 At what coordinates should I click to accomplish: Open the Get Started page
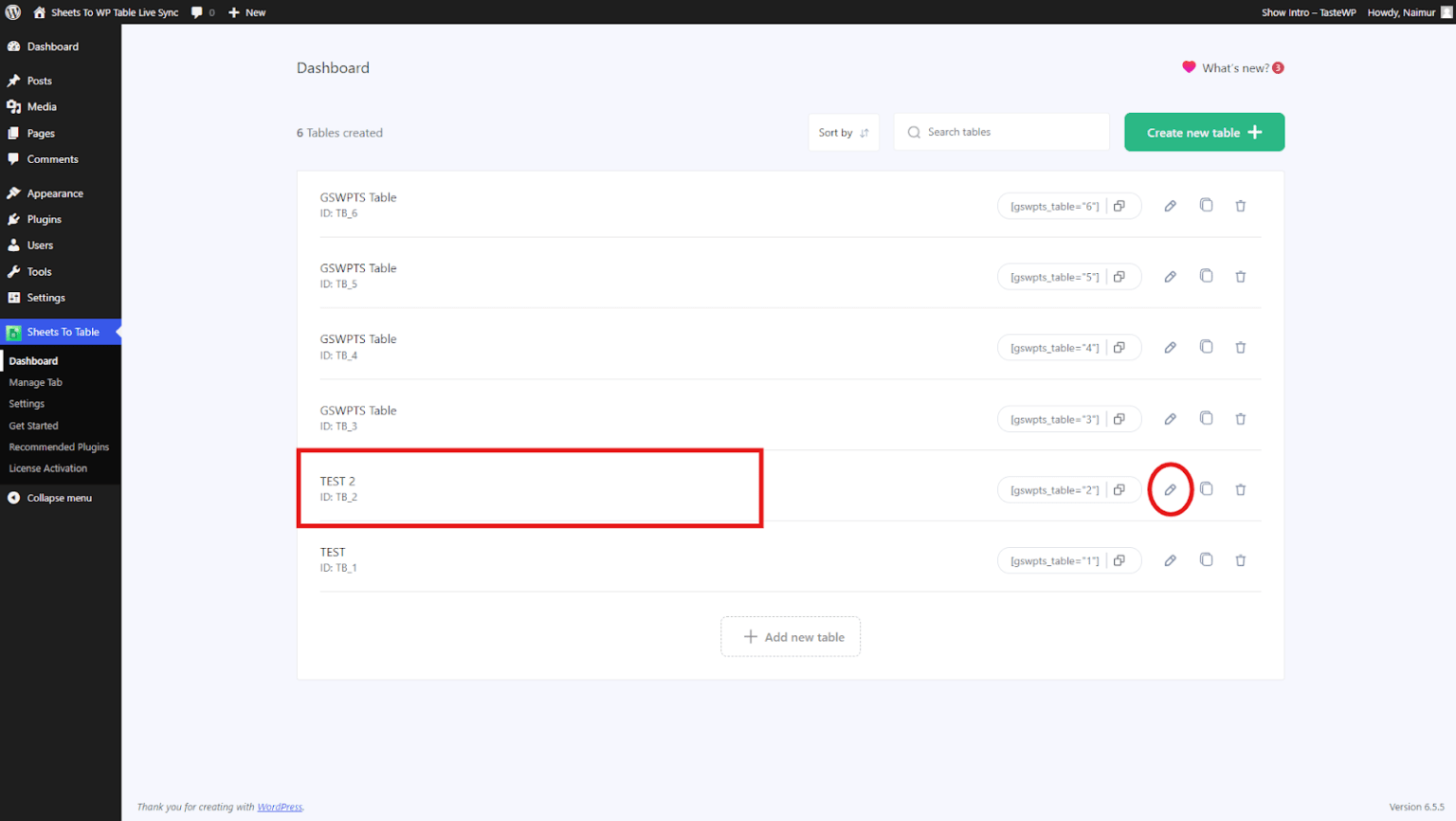click(32, 425)
